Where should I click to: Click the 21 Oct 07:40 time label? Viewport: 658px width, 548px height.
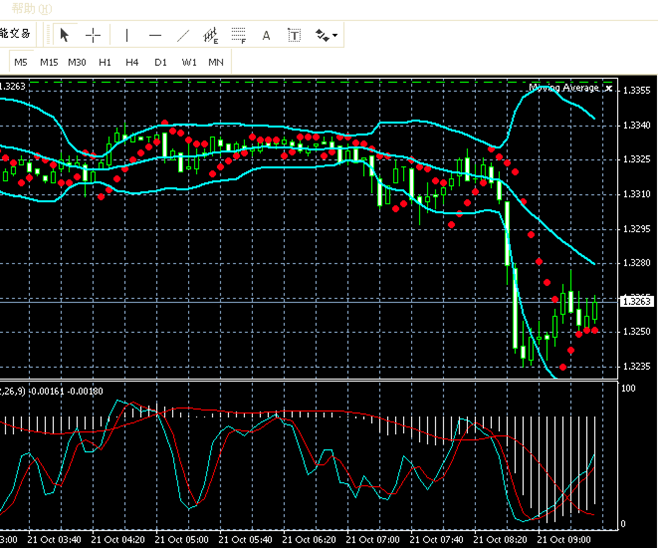(436, 540)
